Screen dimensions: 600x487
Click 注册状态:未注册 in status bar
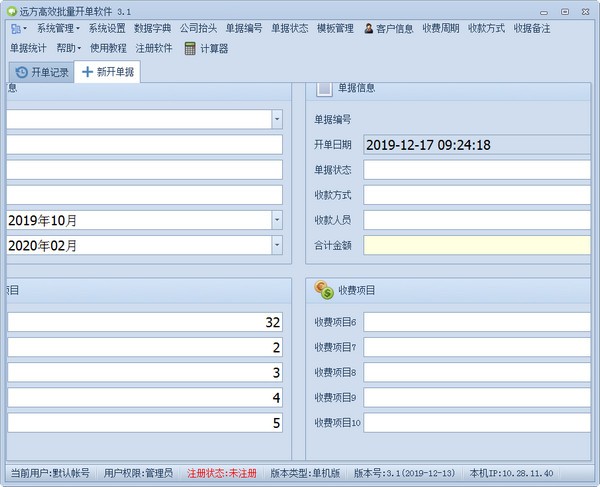(x=222, y=473)
